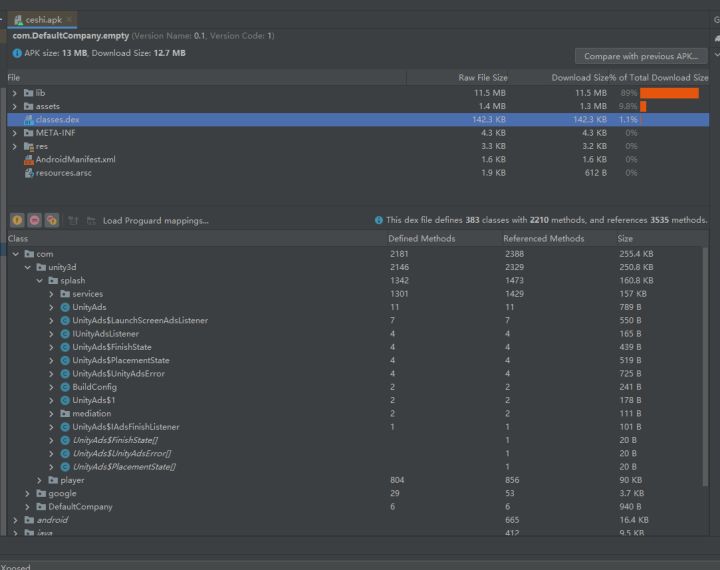The image size is (720, 570).
Task: Collapse the splash package
Action: pyautogui.click(x=40, y=281)
